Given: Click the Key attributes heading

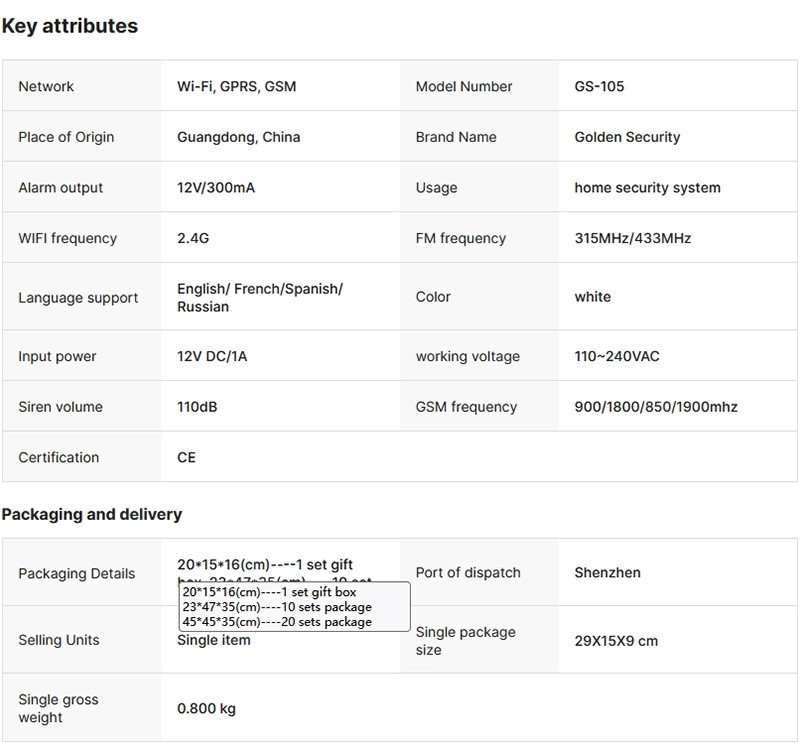Looking at the screenshot, I should click(x=70, y=27).
